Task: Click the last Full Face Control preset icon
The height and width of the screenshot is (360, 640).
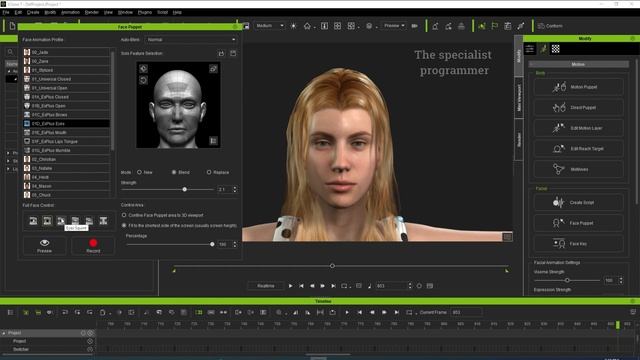Action: pyautogui.click(x=103, y=221)
